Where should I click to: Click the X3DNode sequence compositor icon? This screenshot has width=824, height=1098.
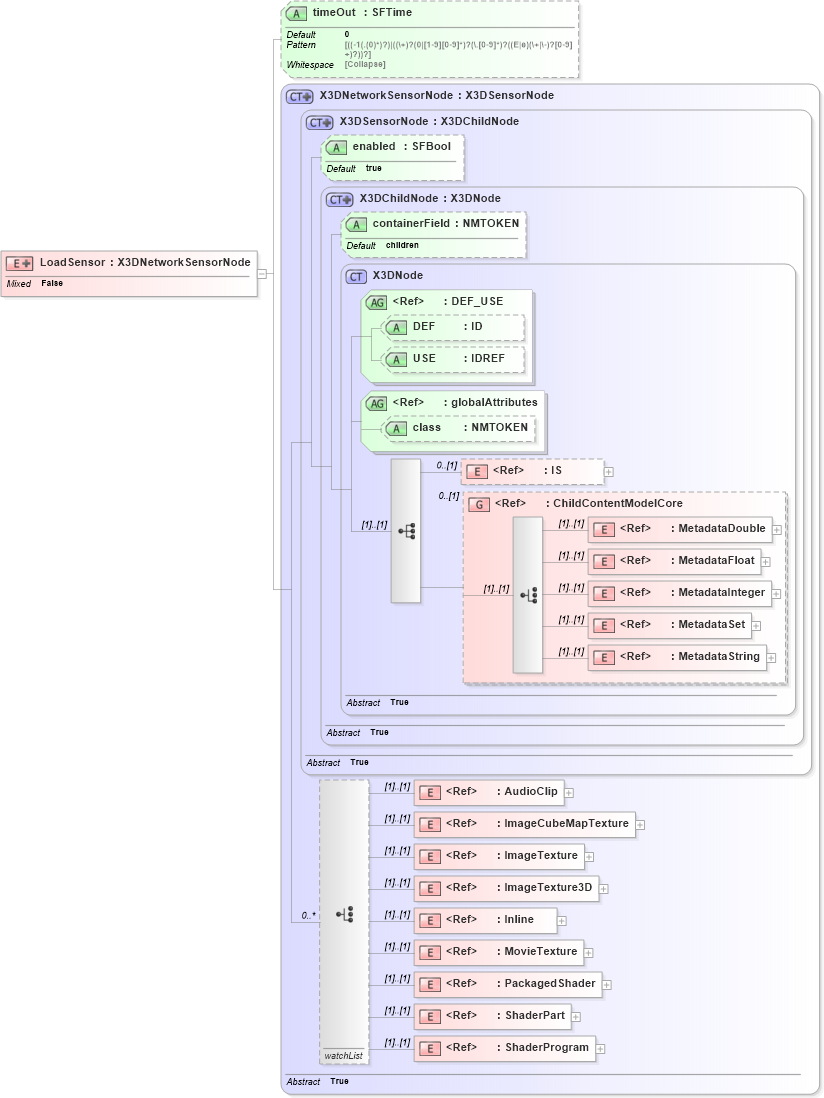point(406,531)
